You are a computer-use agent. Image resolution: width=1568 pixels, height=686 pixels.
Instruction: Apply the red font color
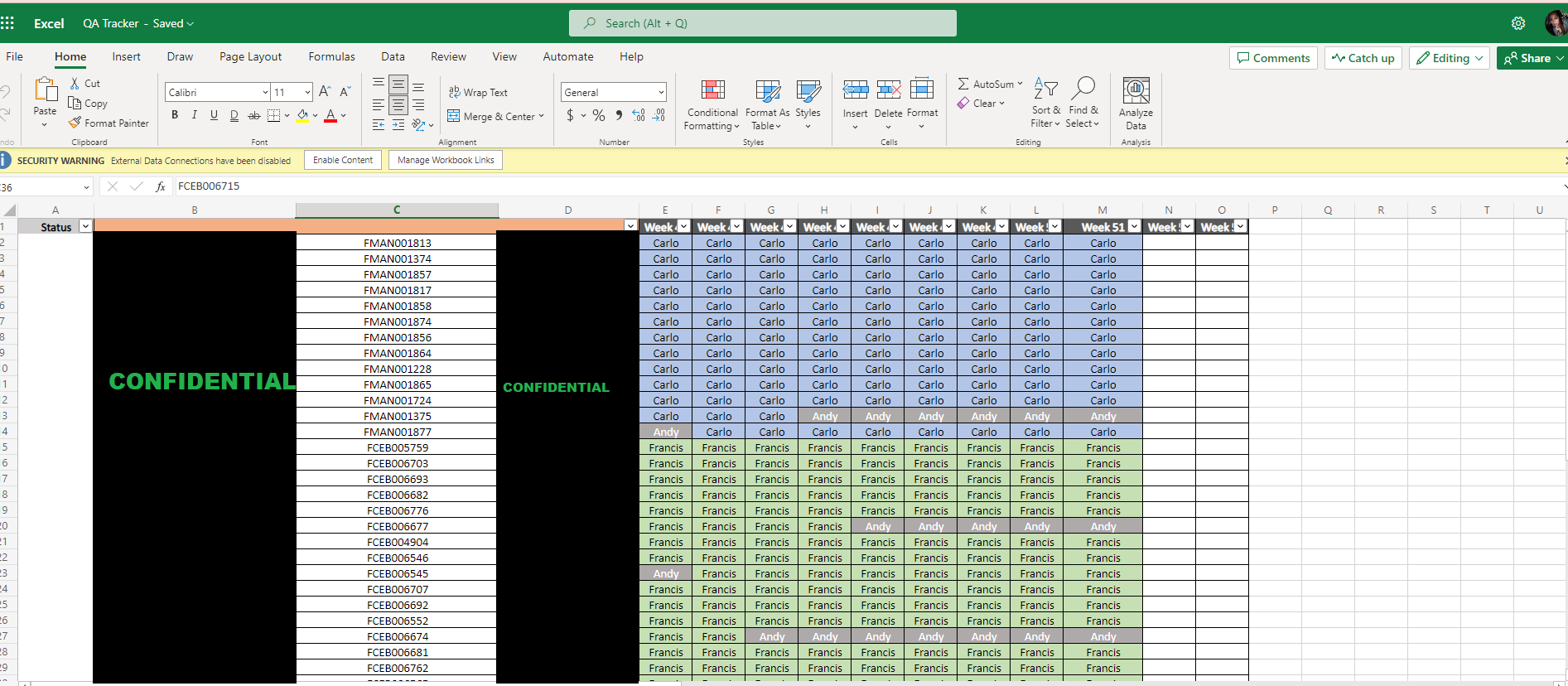[330, 116]
